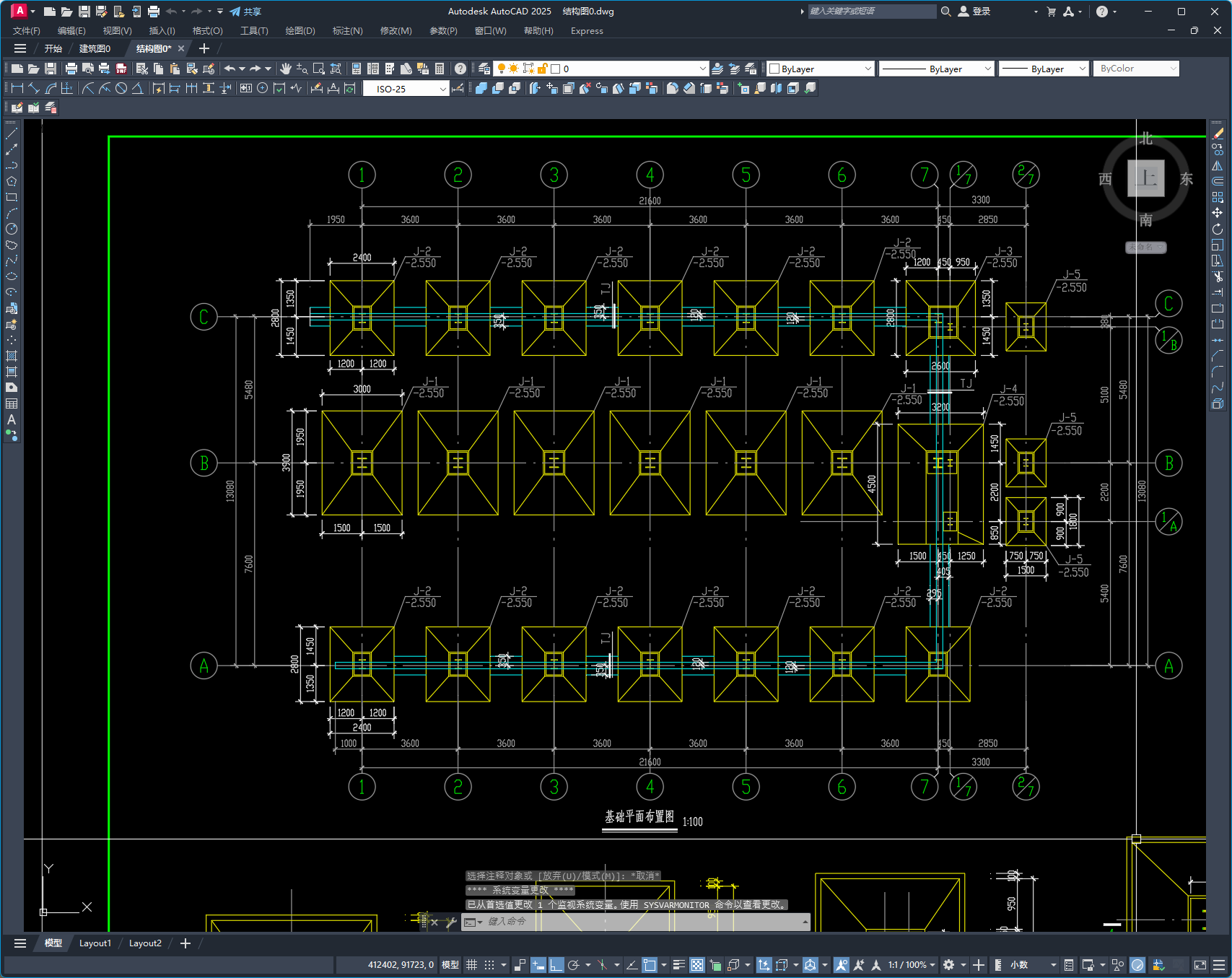The height and width of the screenshot is (978, 1232).
Task: Select the Circle tool in draw toolbar
Action: tap(12, 229)
